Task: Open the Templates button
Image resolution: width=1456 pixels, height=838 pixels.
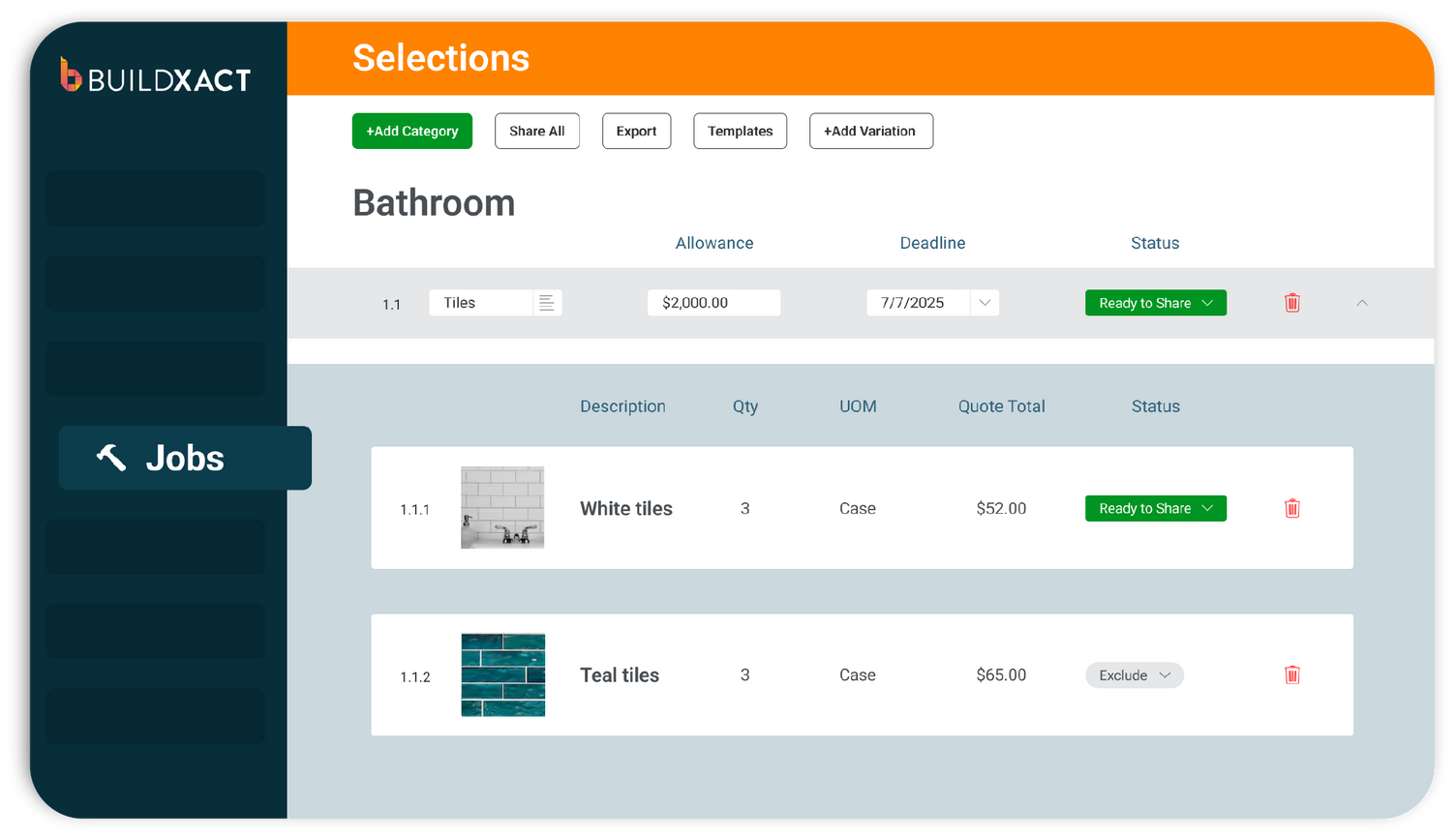Action: 740,131
